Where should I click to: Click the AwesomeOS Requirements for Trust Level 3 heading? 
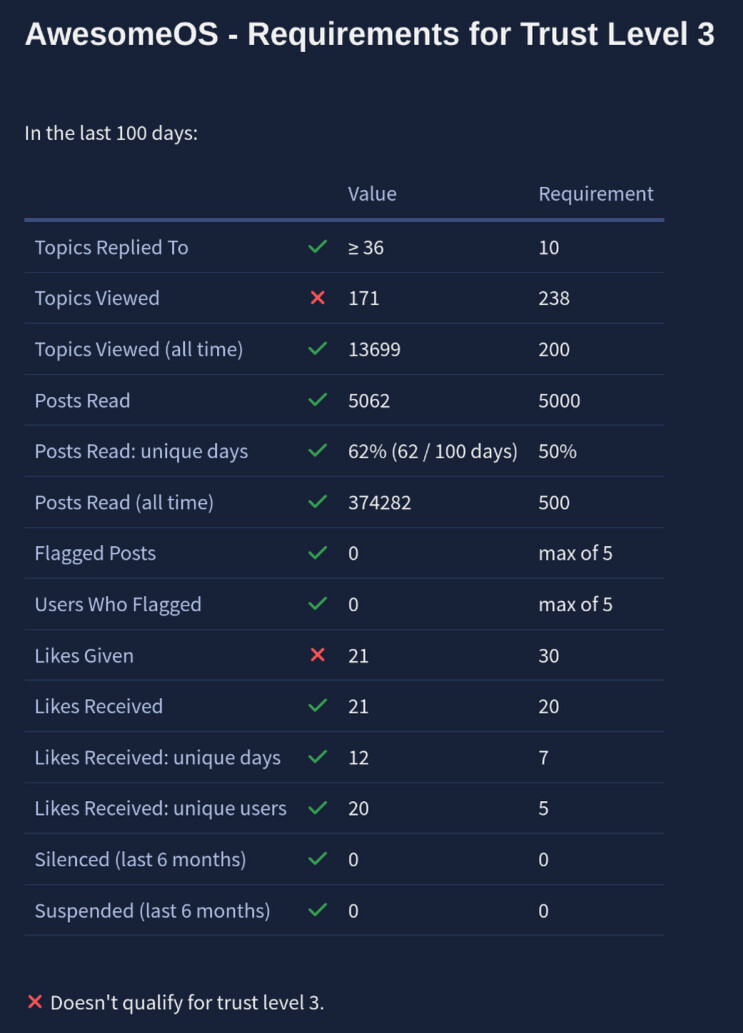(x=370, y=35)
